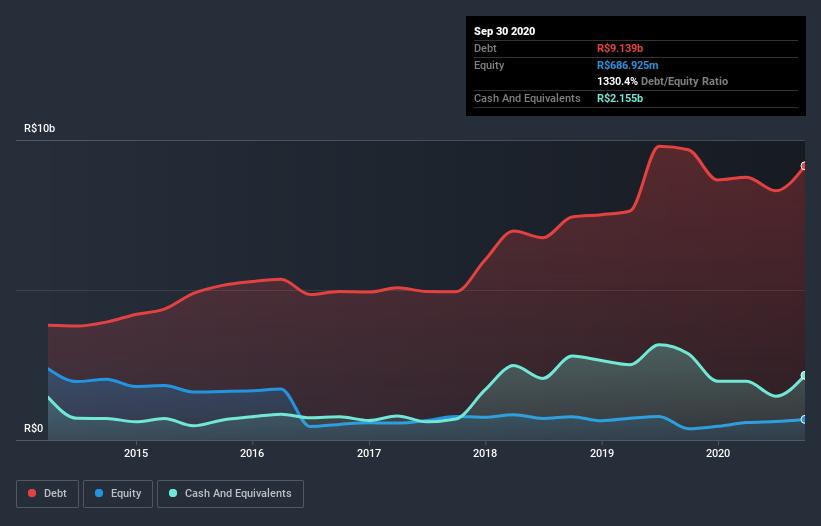This screenshot has width=821, height=526.
Task: Click the R$0 axis label
Action: (34, 428)
